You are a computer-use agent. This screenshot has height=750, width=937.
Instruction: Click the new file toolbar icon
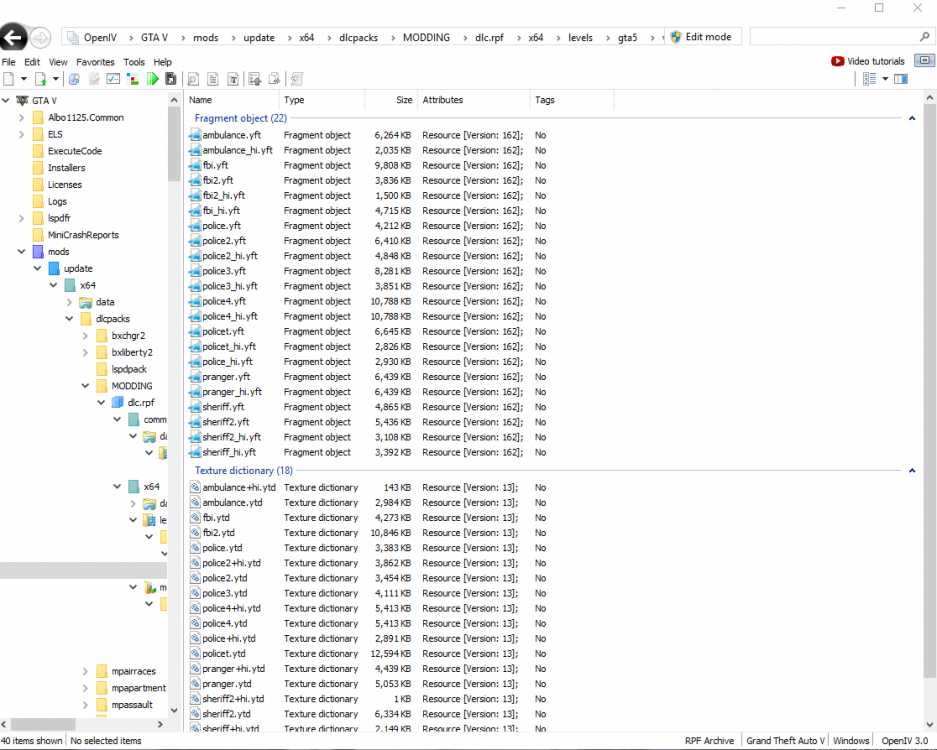pyautogui.click(x=9, y=79)
